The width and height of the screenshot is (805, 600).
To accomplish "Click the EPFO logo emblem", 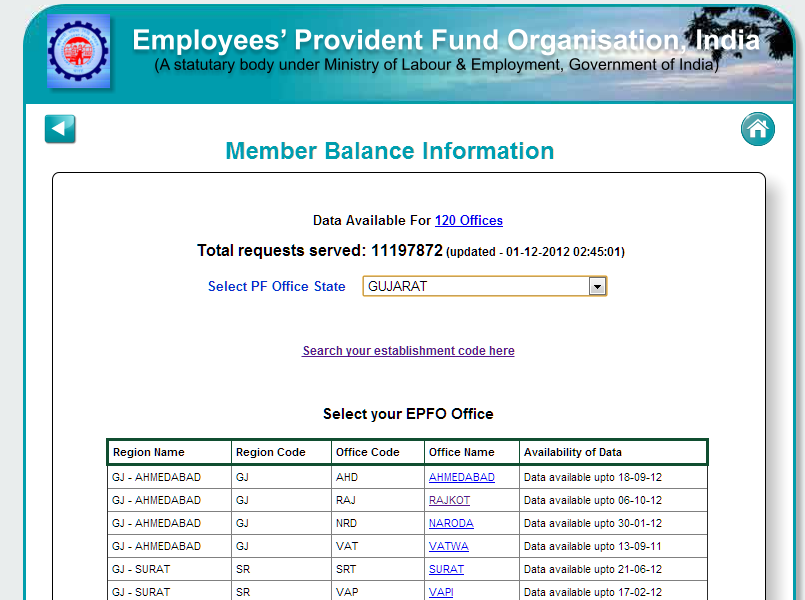I will click(79, 49).
